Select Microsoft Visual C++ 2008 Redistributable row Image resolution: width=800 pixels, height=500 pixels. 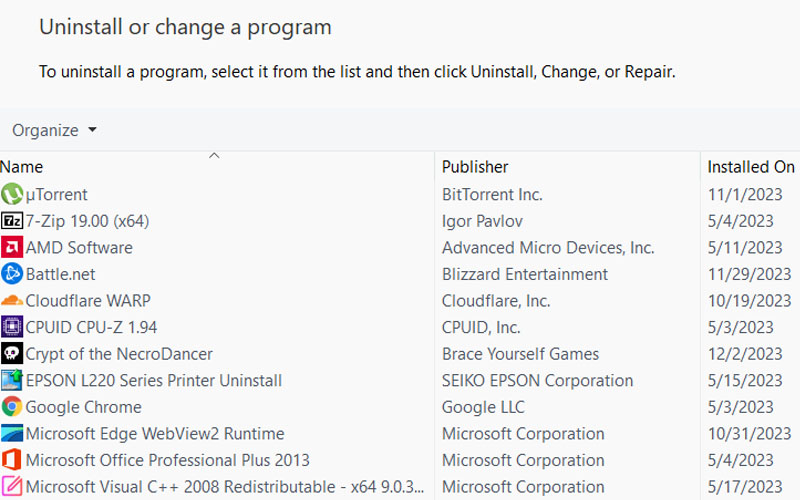225,487
